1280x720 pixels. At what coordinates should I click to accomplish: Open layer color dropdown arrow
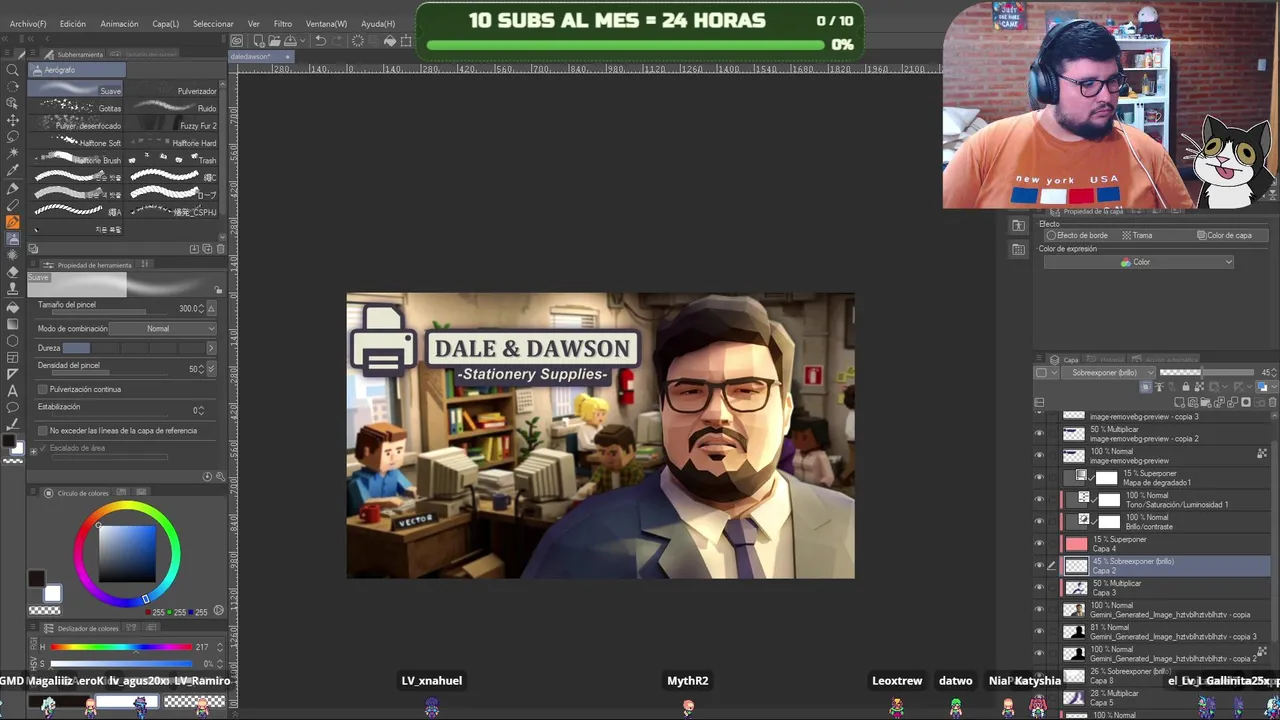tap(1274, 387)
